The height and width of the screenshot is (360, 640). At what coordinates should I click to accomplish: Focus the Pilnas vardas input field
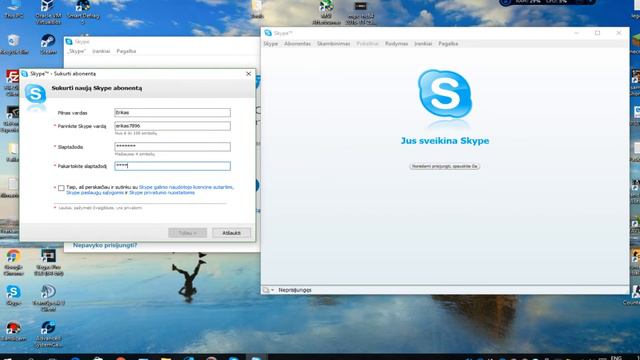click(172, 112)
